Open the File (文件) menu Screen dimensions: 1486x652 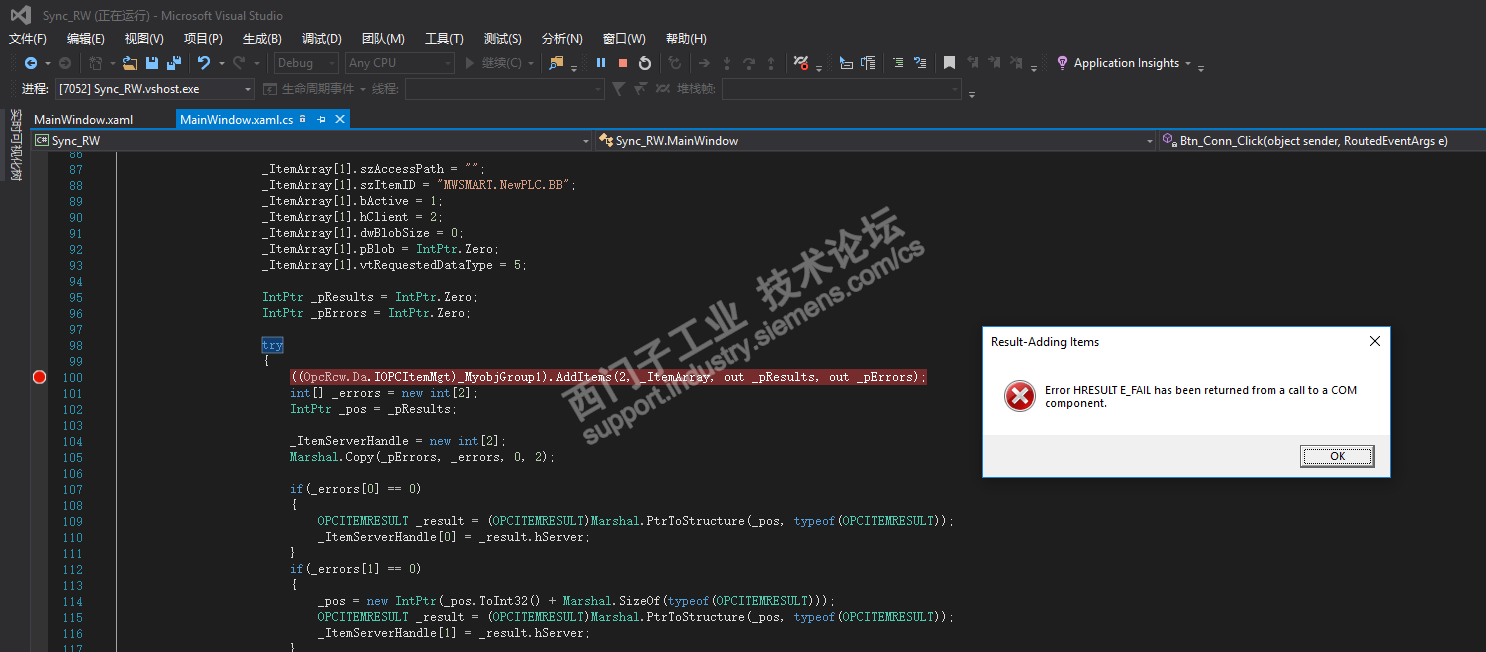pyautogui.click(x=28, y=39)
